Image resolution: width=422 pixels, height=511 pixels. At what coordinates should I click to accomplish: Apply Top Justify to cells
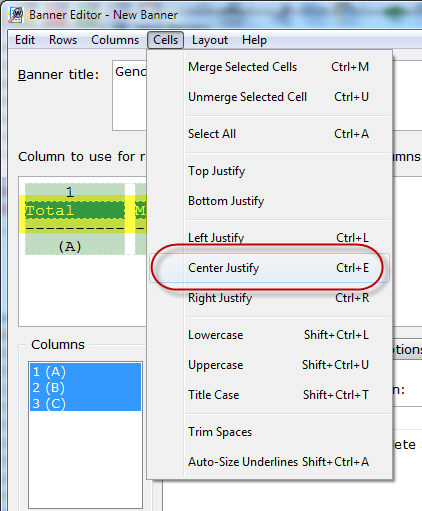pyautogui.click(x=270, y=171)
